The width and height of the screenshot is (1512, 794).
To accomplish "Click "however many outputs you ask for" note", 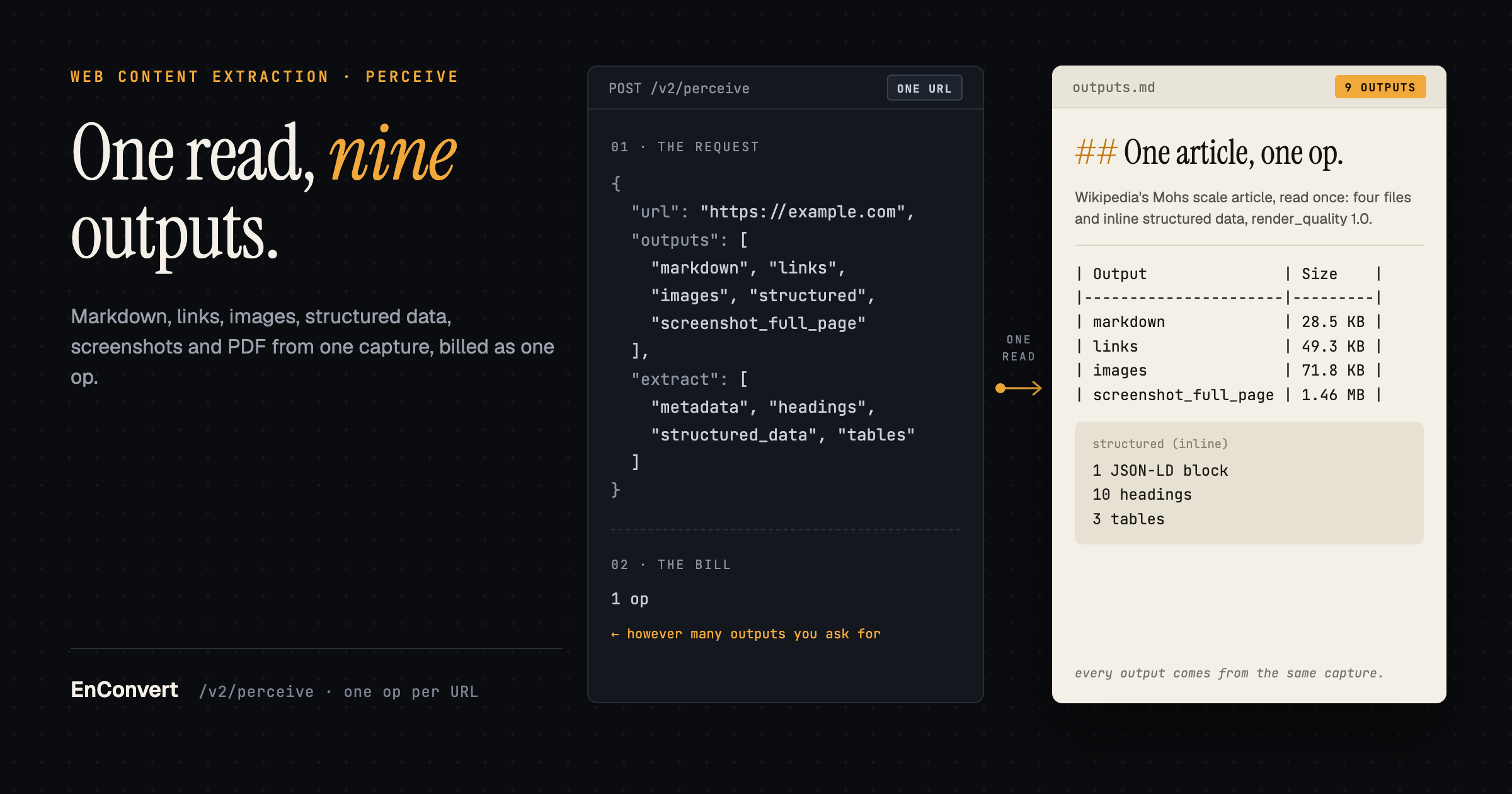I will [x=745, y=634].
